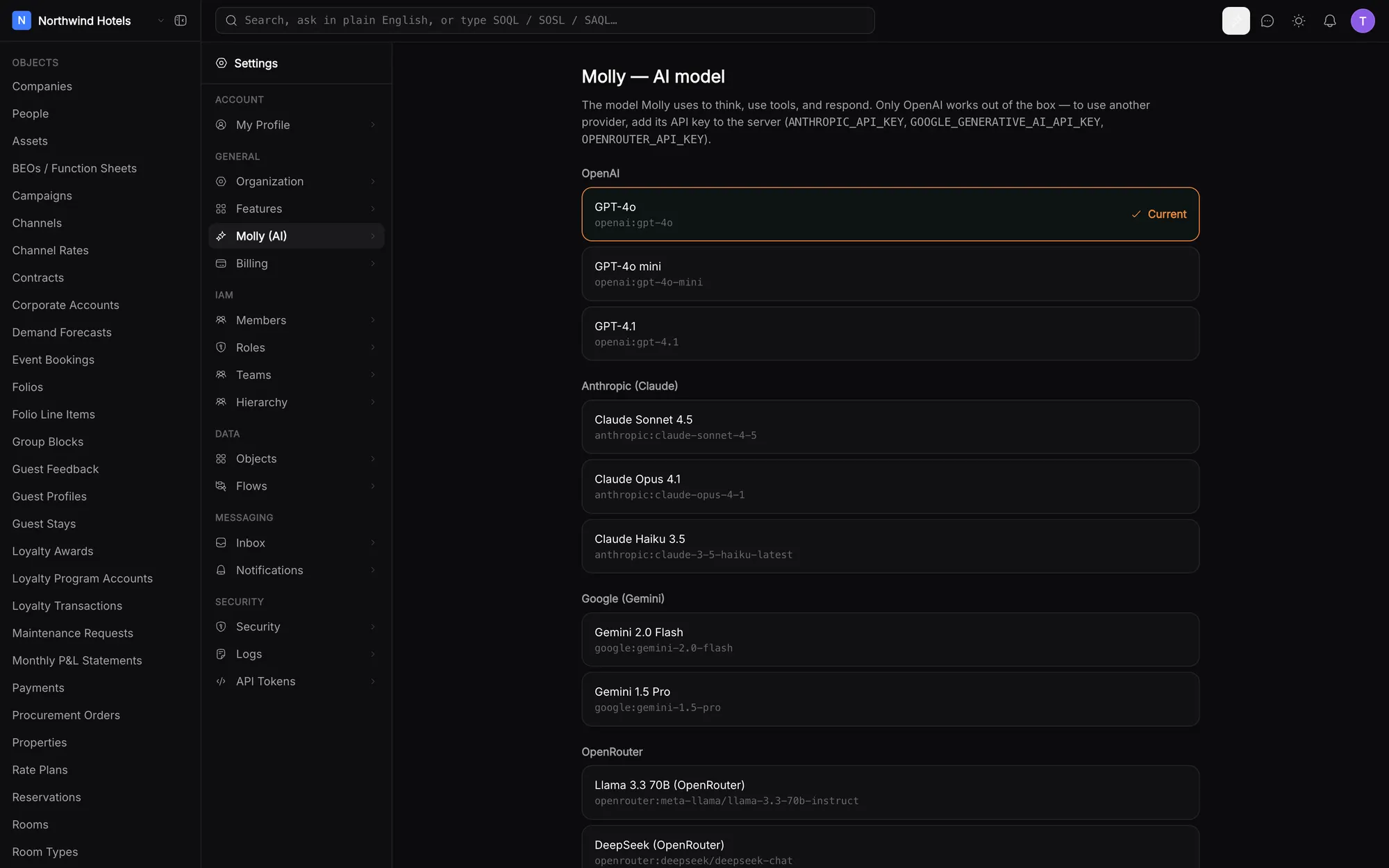Screen dimensions: 1389x868
Task: Select the GPT-4.1 model
Action: (x=890, y=333)
